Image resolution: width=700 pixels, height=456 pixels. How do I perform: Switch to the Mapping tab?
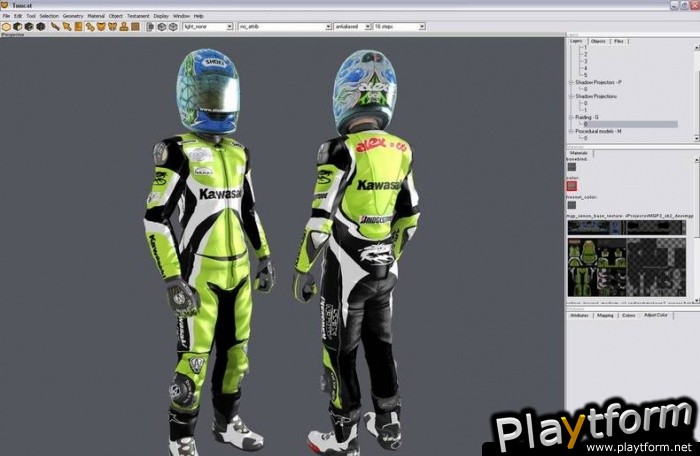pos(605,316)
